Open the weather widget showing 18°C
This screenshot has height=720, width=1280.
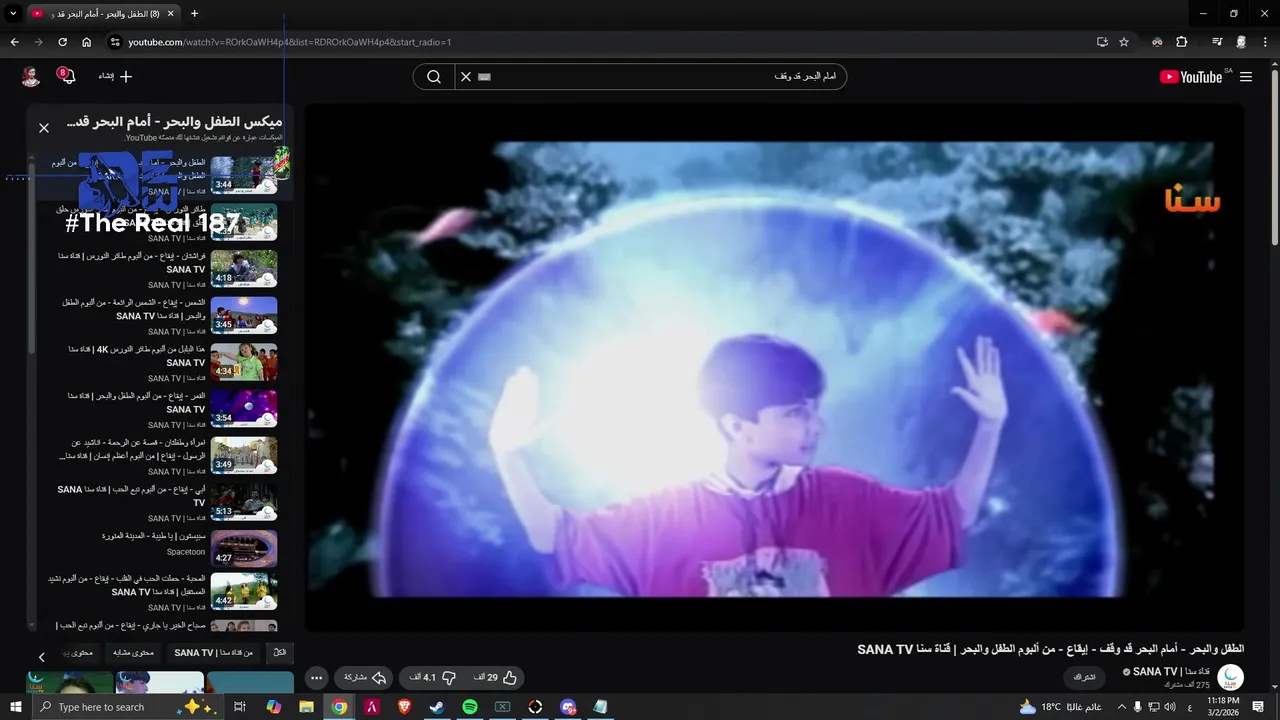(x=1060, y=707)
